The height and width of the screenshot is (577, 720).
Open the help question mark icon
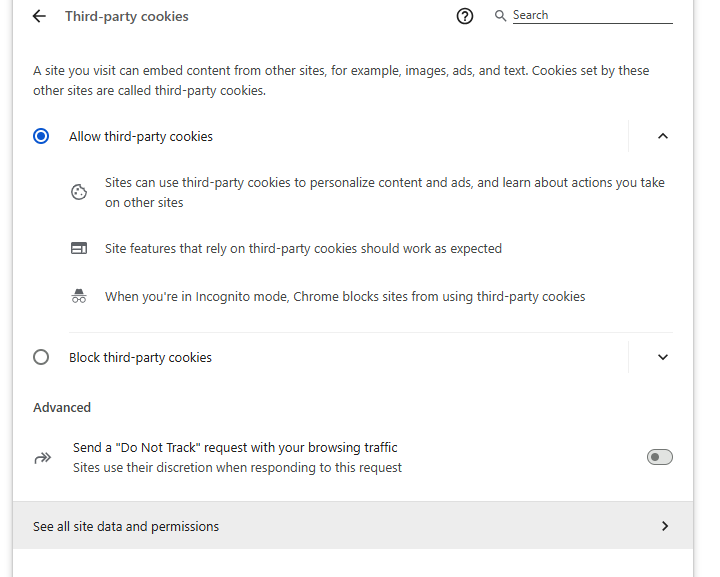click(x=464, y=16)
